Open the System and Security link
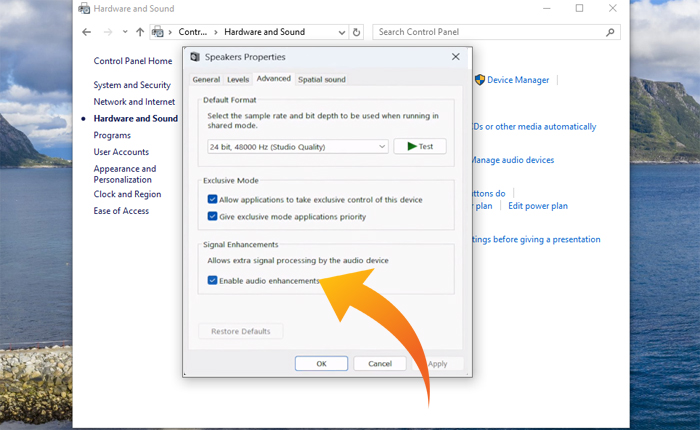 click(132, 85)
